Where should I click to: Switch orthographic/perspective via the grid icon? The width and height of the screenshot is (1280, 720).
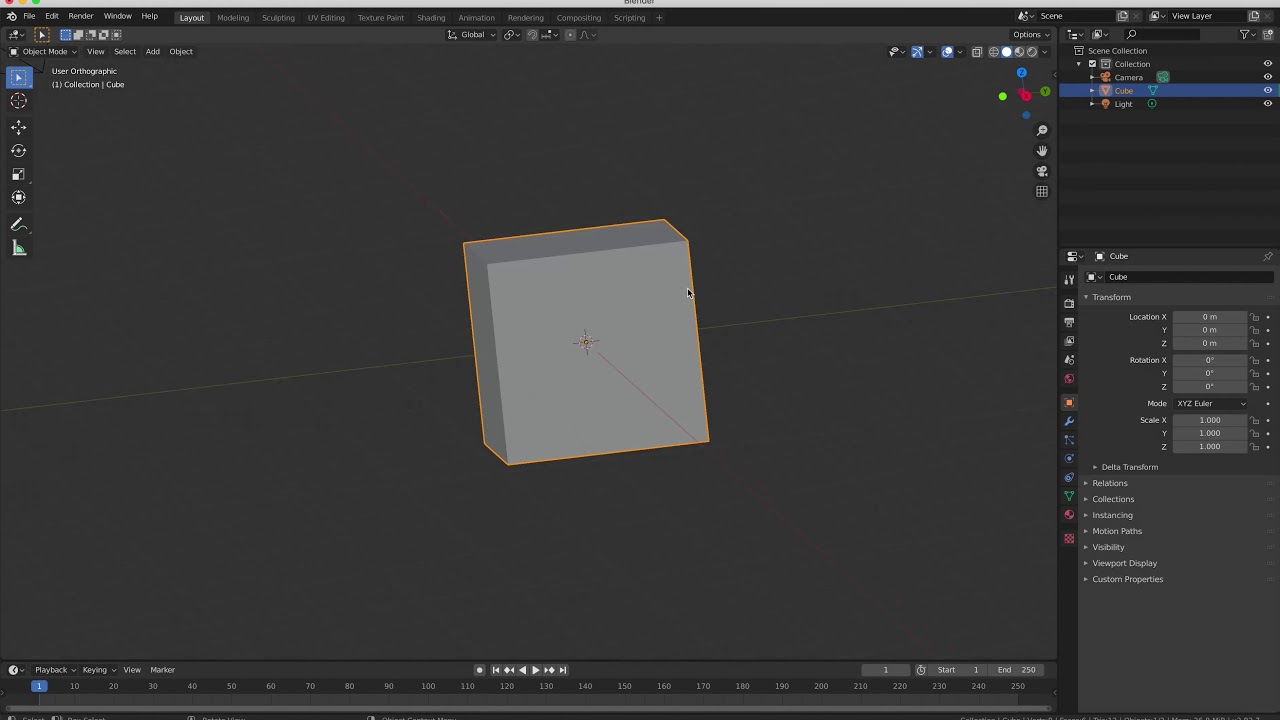[1042, 191]
